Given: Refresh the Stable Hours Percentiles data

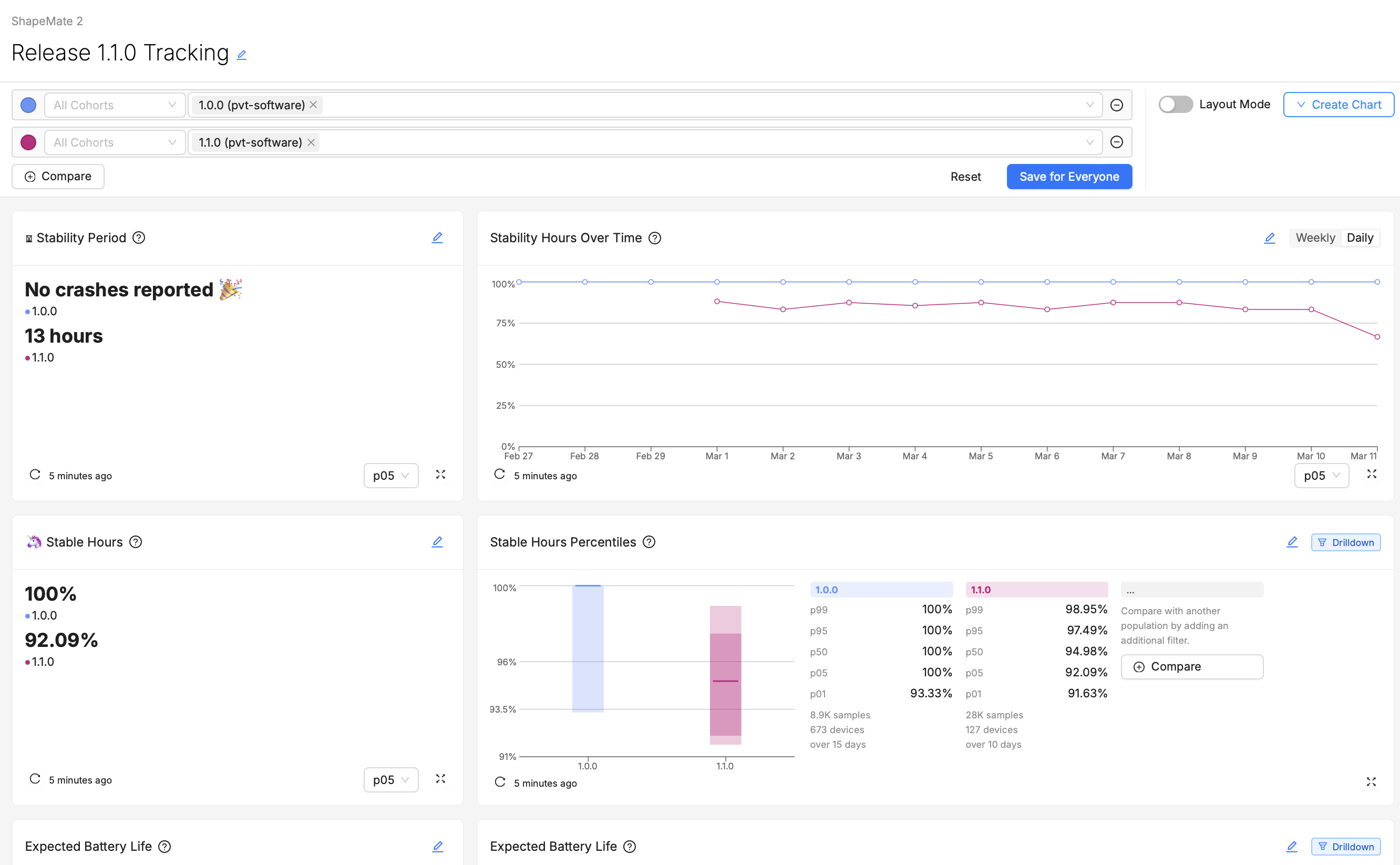Looking at the screenshot, I should (x=499, y=782).
